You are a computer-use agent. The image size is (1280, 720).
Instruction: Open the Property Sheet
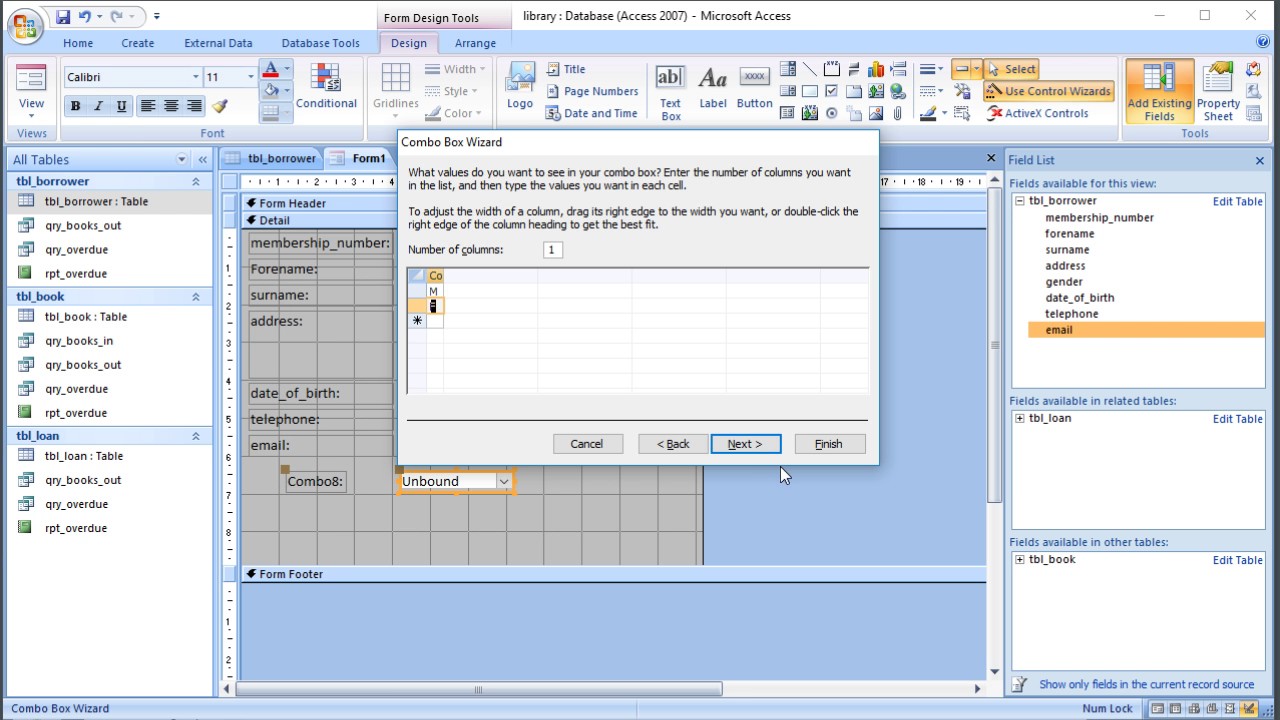(x=1218, y=92)
